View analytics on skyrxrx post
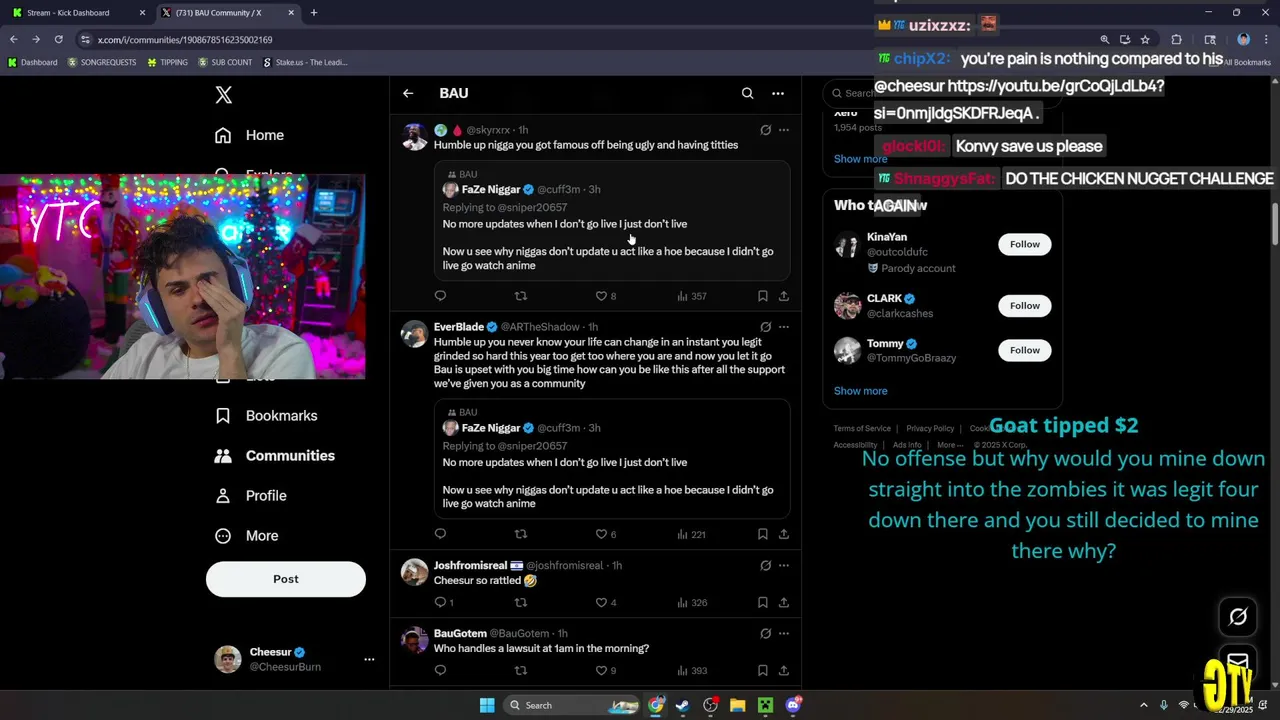 click(692, 296)
